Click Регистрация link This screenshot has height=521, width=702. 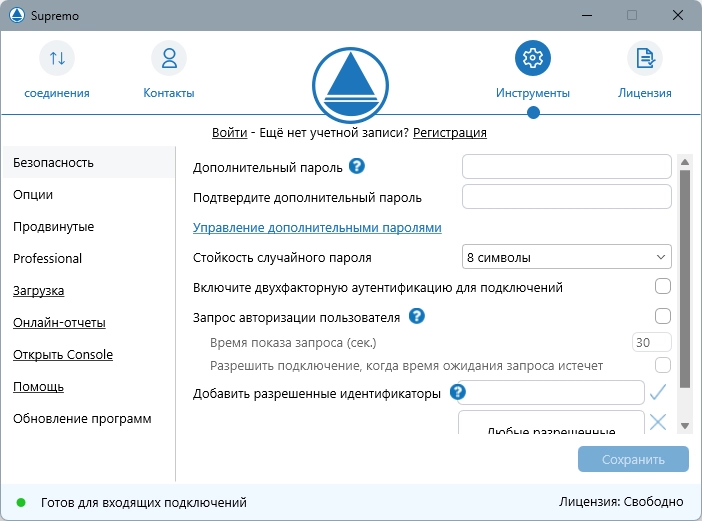pos(449,132)
